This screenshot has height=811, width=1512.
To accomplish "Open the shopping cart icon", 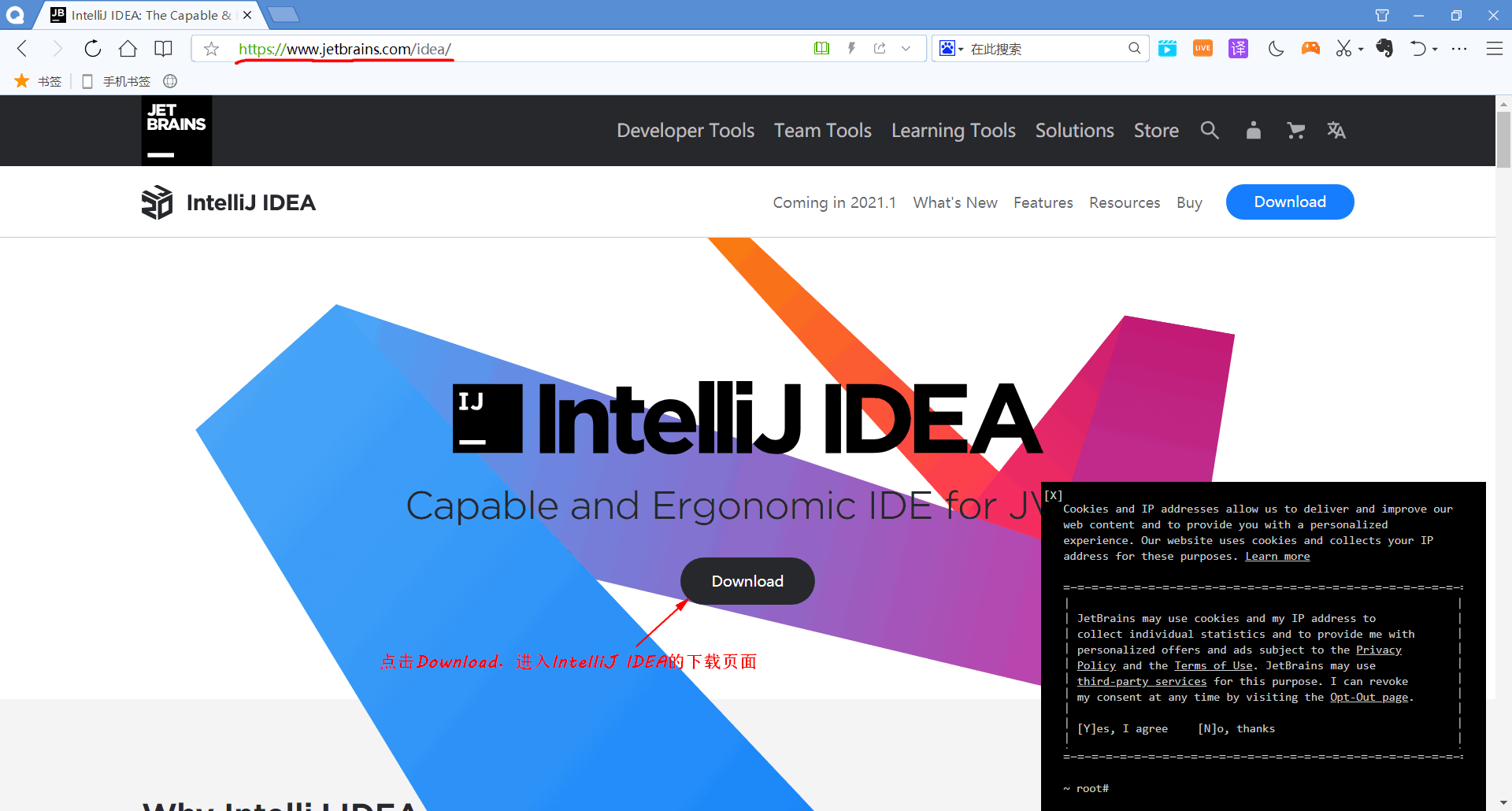I will pos(1295,131).
